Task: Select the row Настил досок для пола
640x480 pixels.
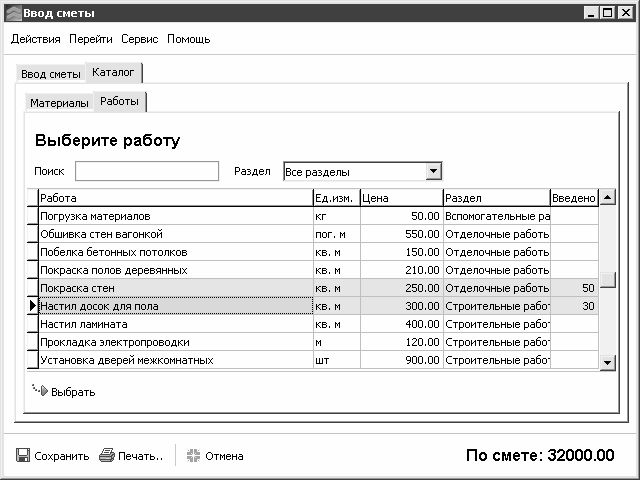Action: click(x=313, y=306)
